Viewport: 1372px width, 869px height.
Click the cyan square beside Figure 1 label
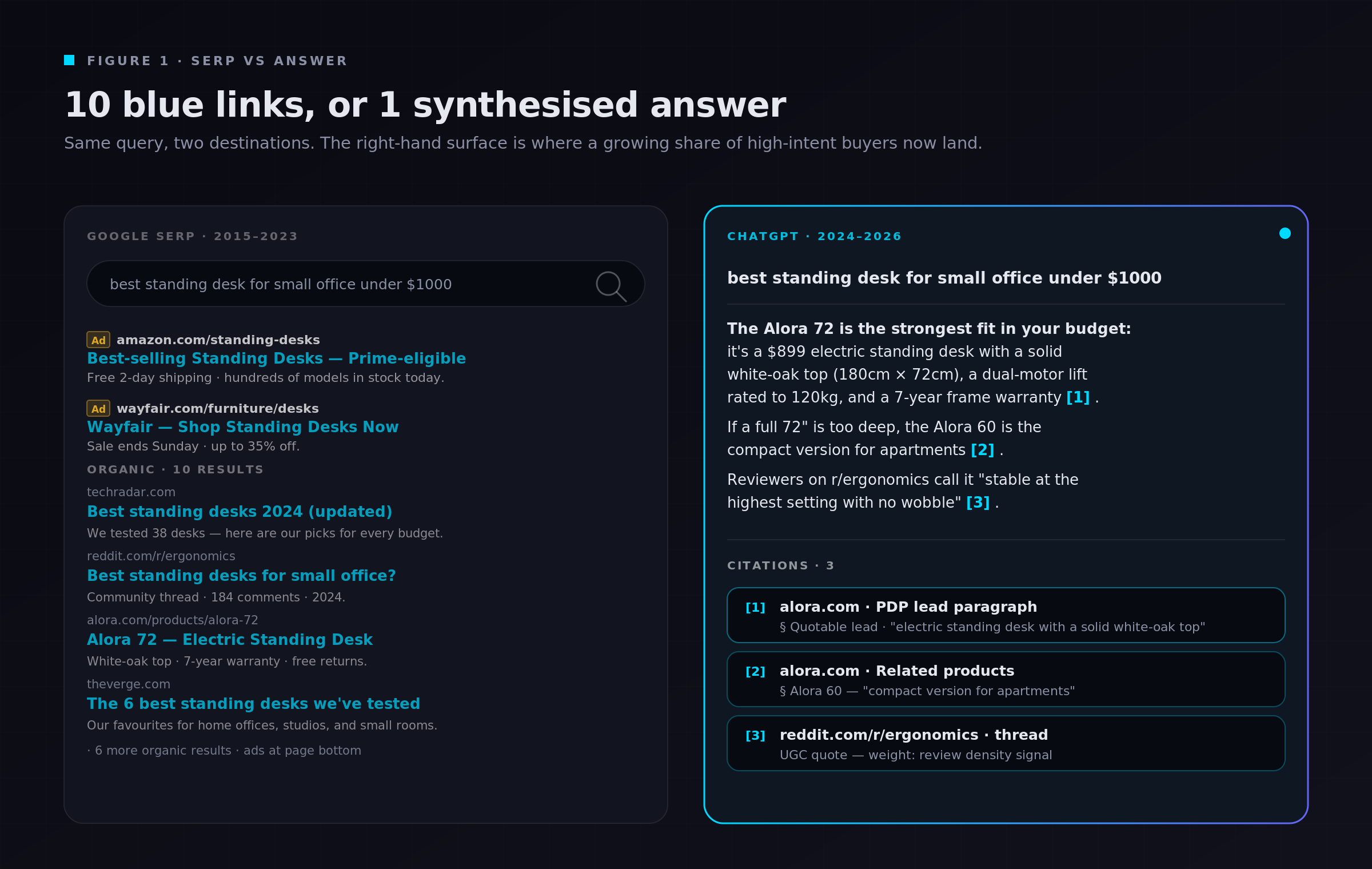tap(69, 60)
